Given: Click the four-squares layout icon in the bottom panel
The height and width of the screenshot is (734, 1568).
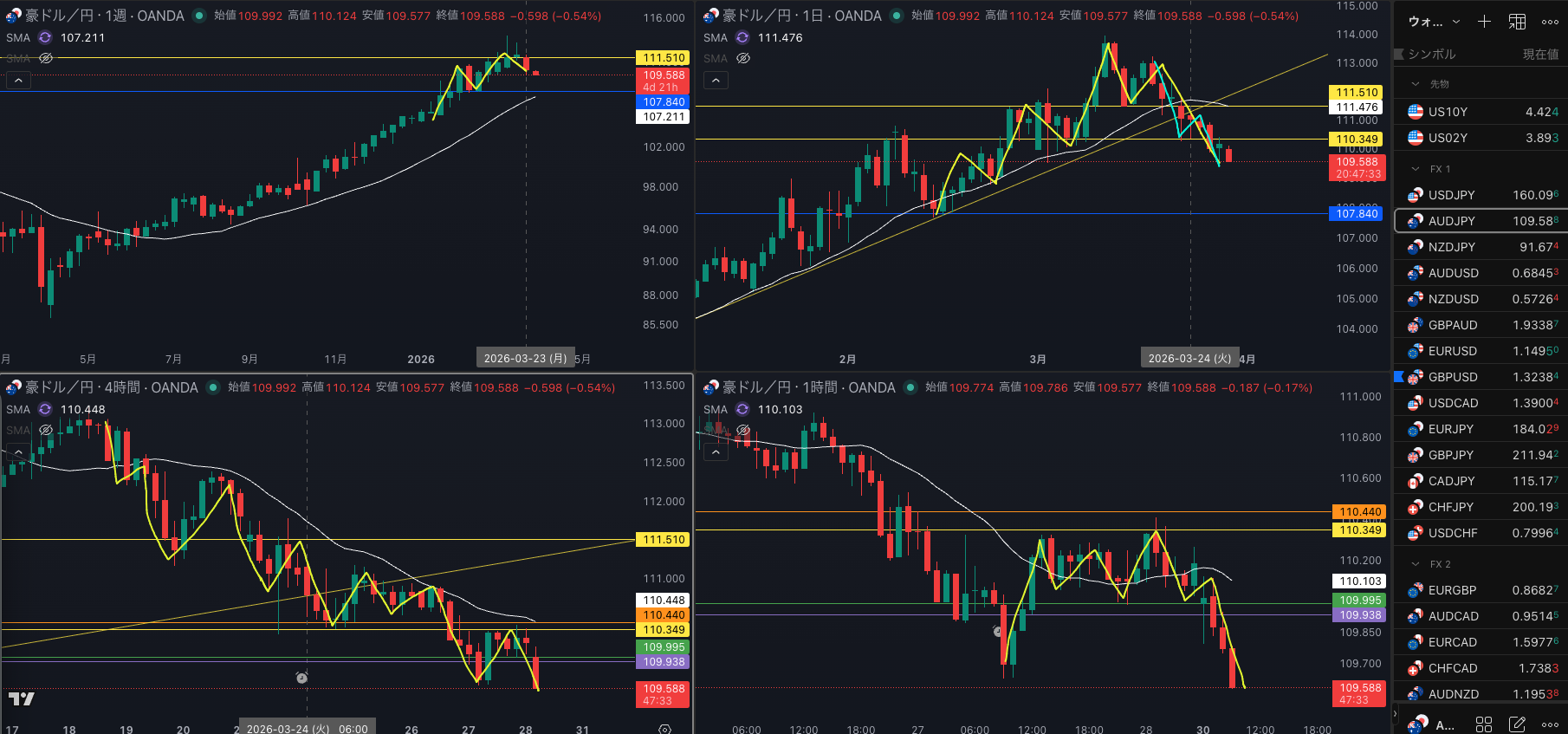Looking at the screenshot, I should (x=1484, y=724).
